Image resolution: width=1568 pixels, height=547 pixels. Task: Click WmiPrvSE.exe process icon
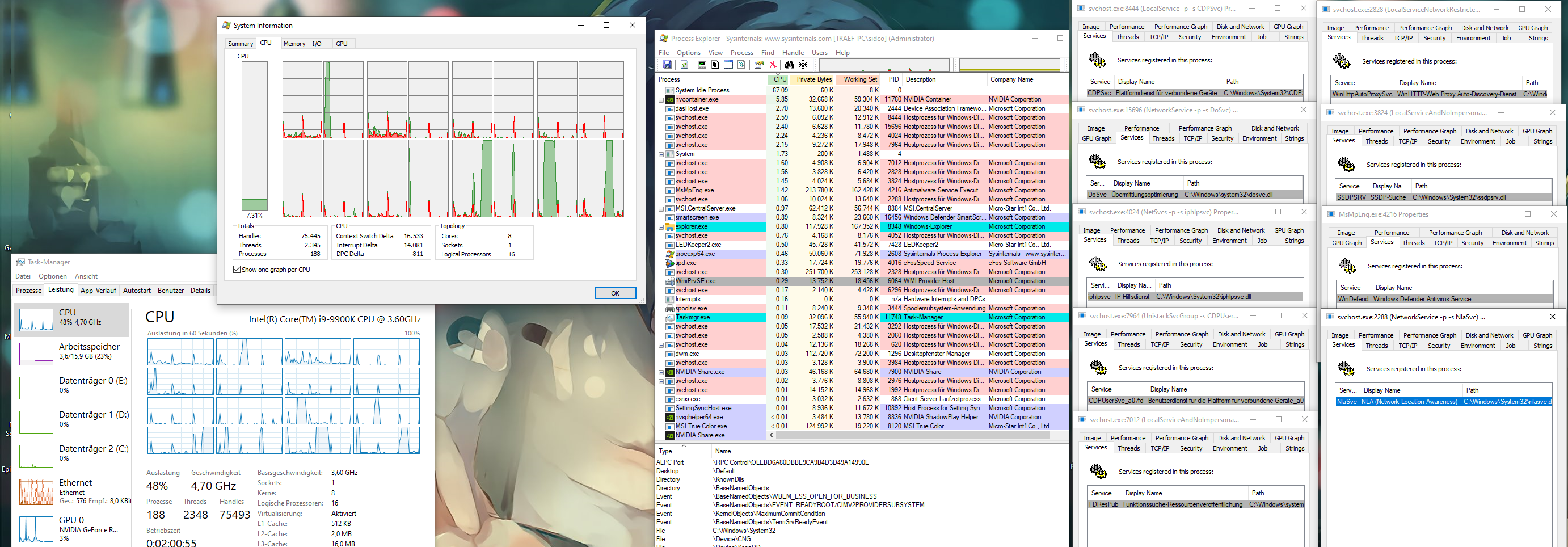pos(669,281)
